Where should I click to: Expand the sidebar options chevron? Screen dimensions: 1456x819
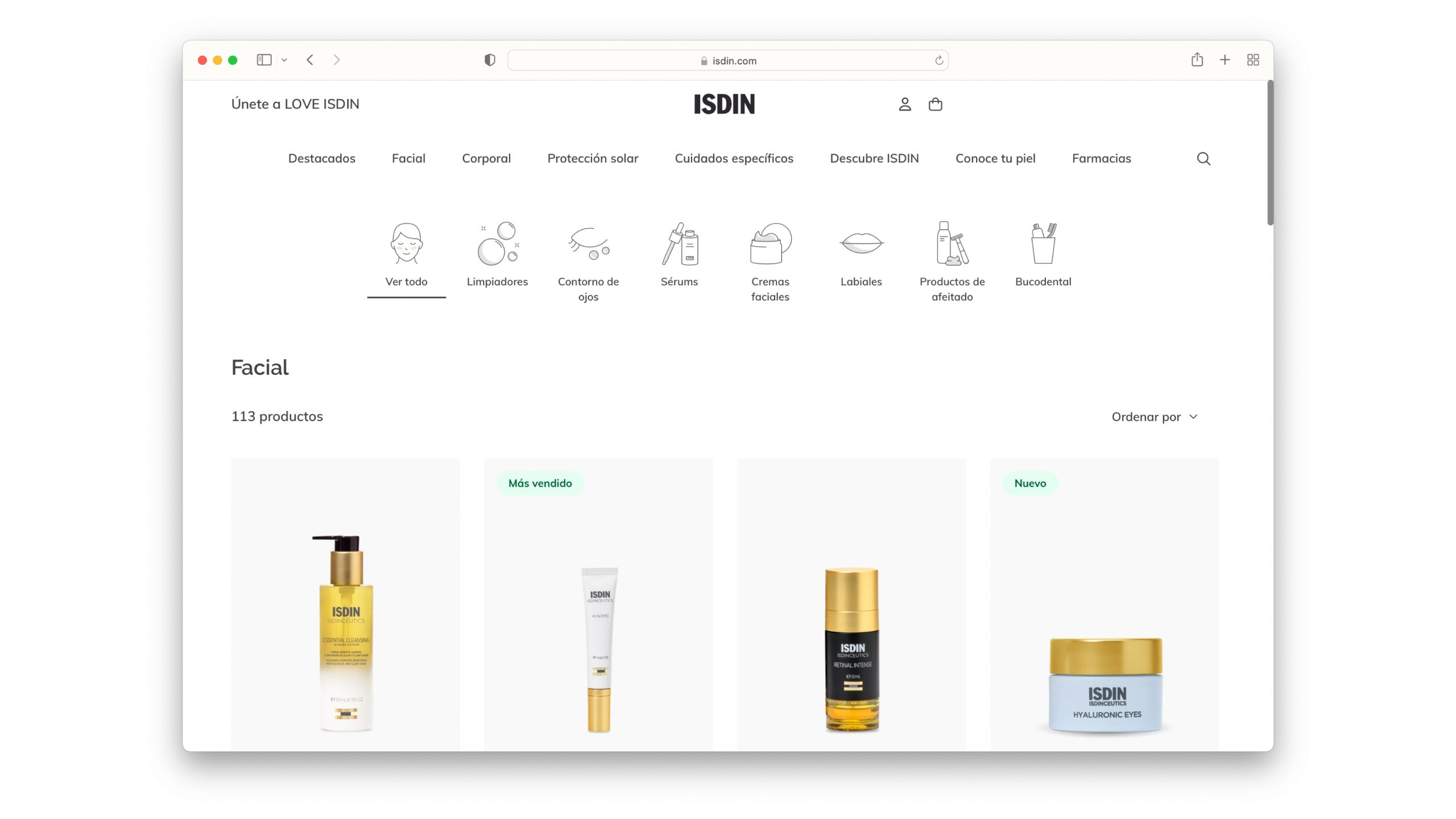pyautogui.click(x=284, y=60)
